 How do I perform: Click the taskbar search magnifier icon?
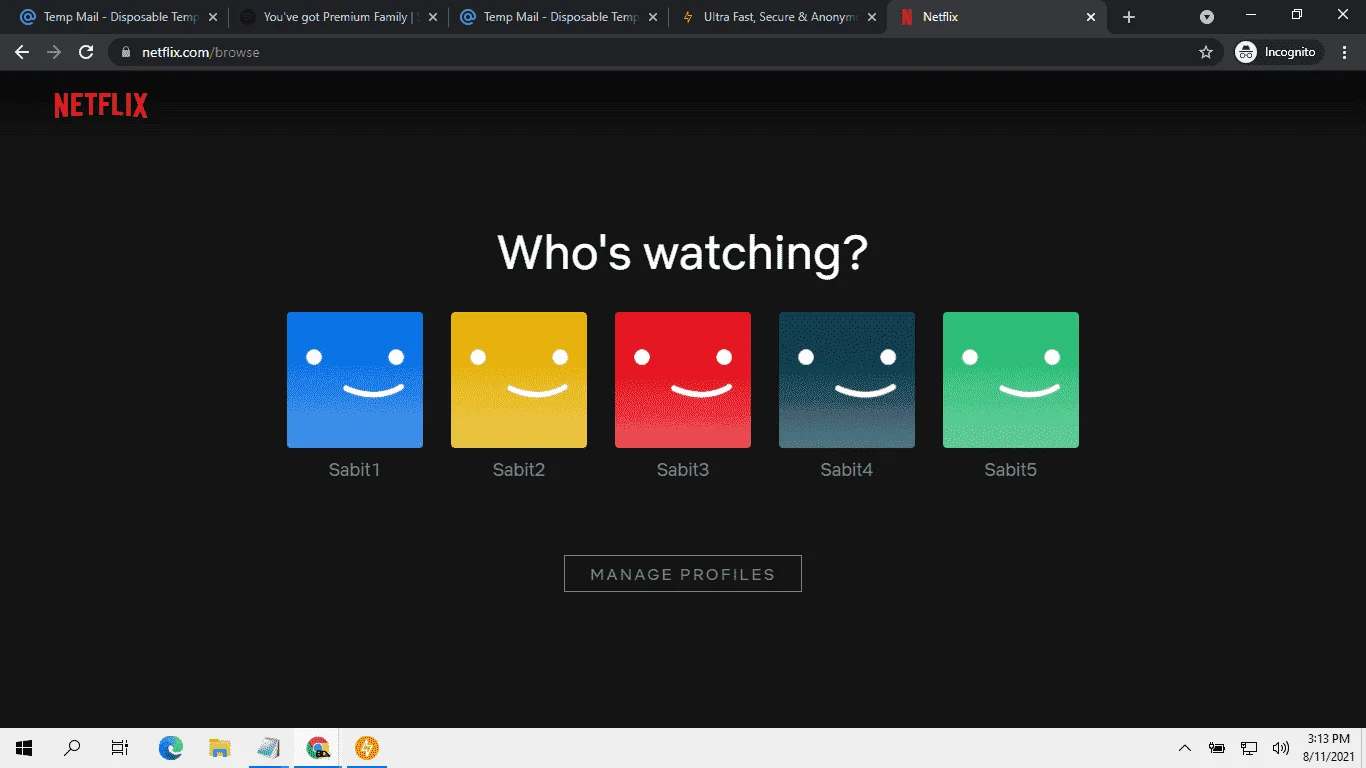click(x=72, y=748)
